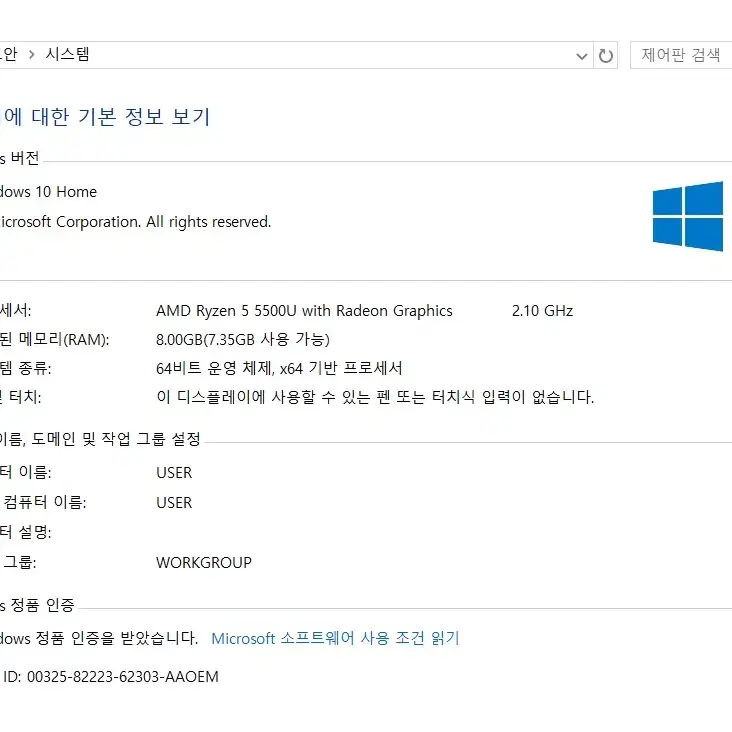Select the second USER full computer name value

174,503
